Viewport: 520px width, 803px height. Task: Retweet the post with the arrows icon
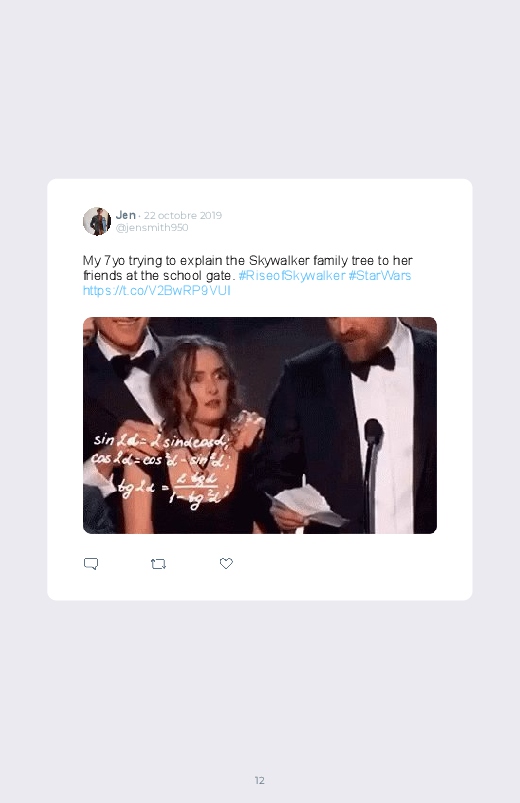(158, 564)
